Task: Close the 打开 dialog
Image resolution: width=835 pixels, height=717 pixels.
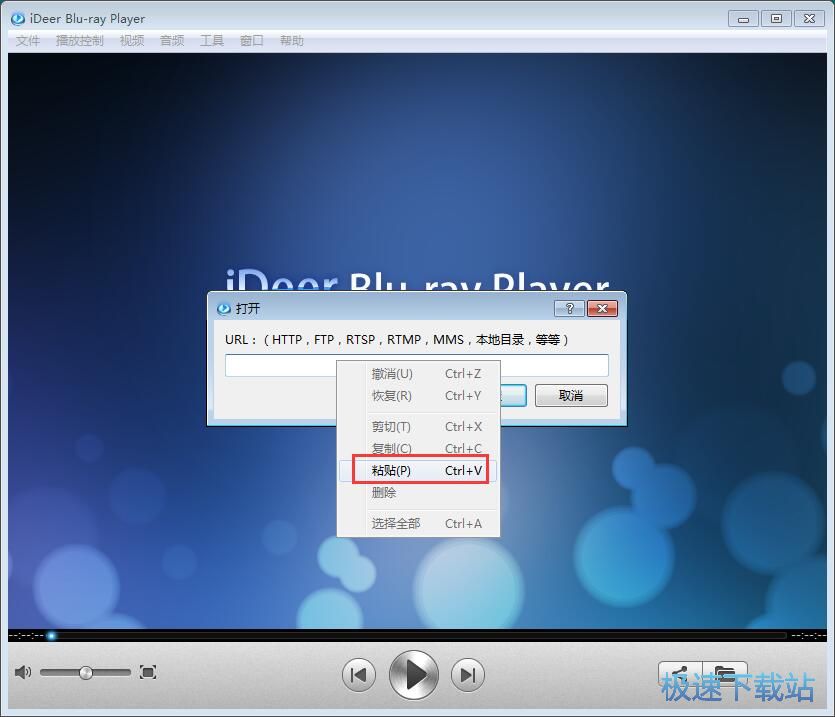Action: (602, 308)
